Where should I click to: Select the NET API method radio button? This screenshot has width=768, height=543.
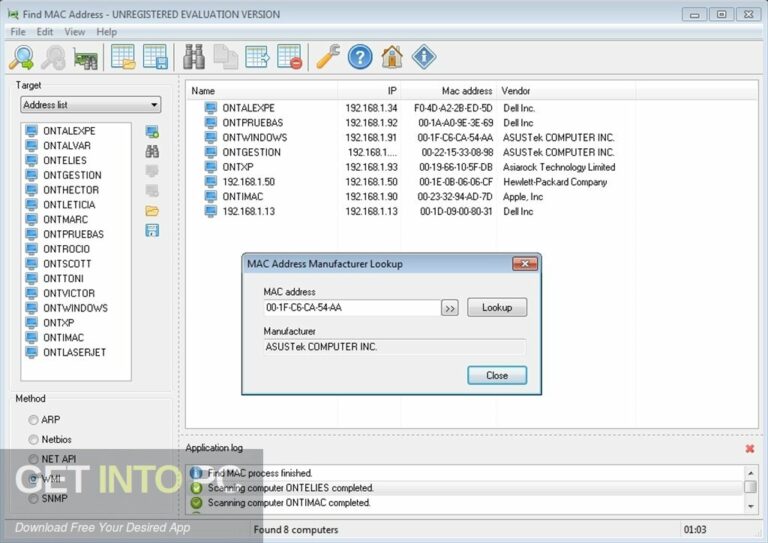pos(33,459)
